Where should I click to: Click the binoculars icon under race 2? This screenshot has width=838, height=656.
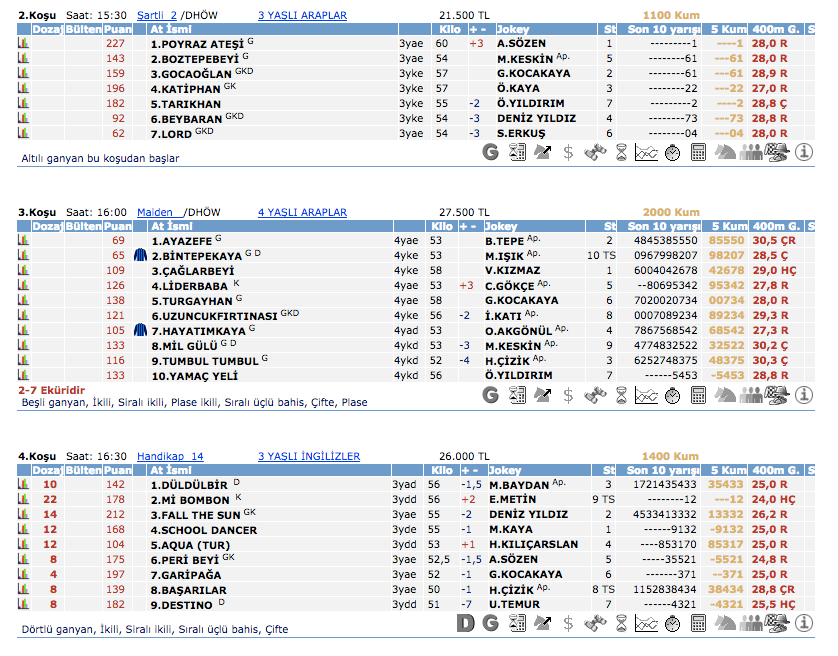click(x=595, y=152)
